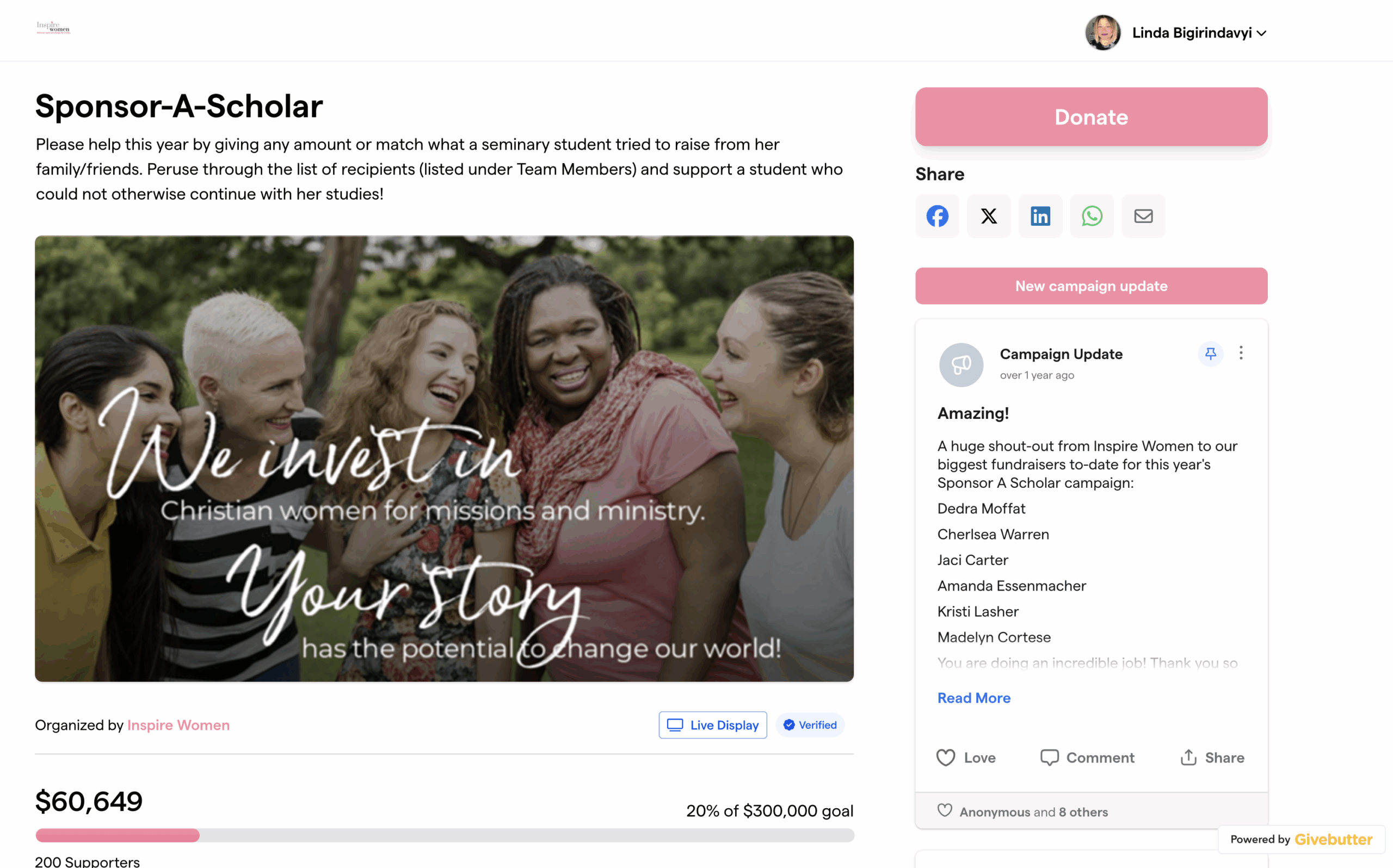Love the Campaign Update post
Image resolution: width=1393 pixels, height=868 pixels.
point(966,758)
